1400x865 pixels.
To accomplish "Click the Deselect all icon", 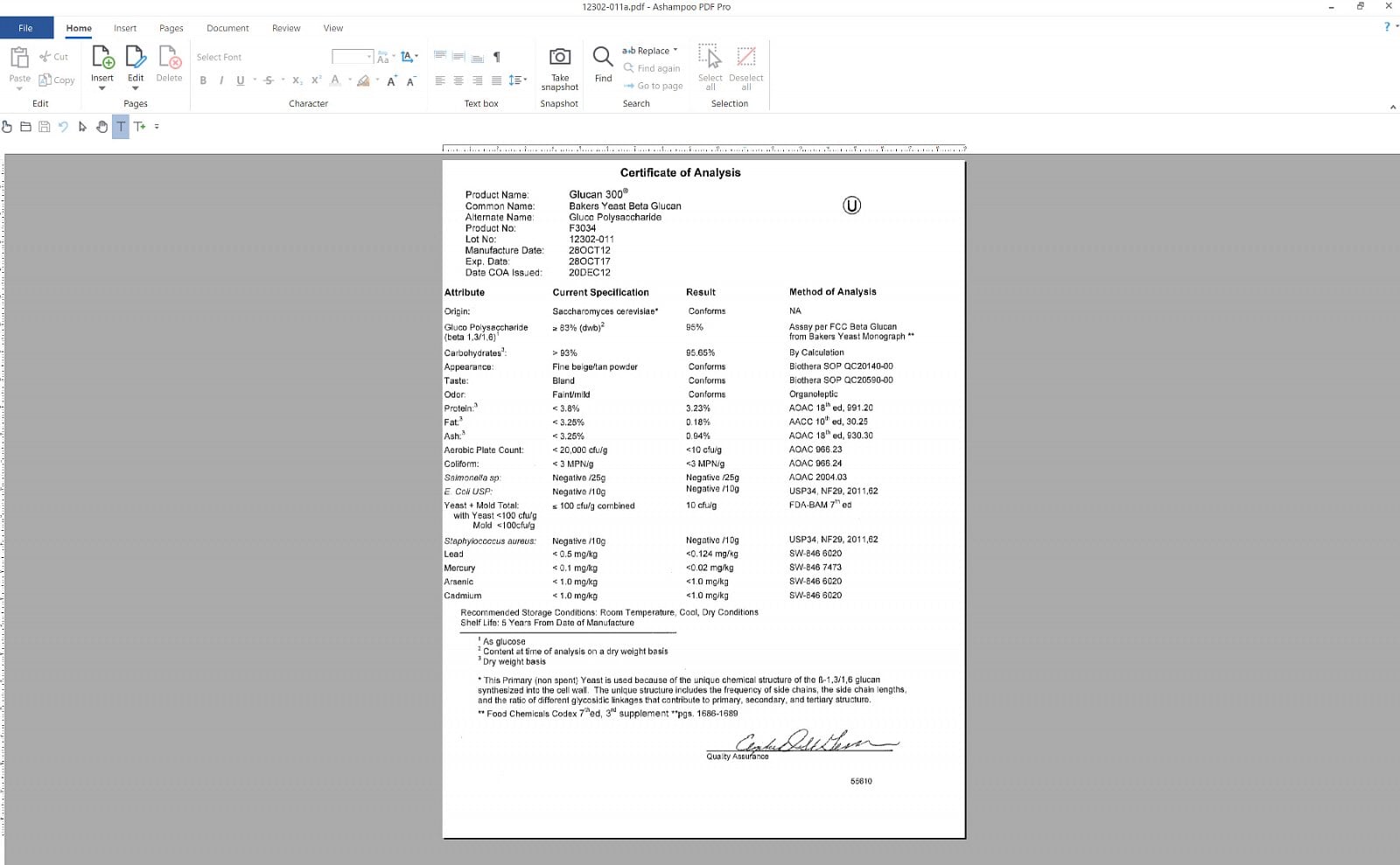I will click(746, 56).
